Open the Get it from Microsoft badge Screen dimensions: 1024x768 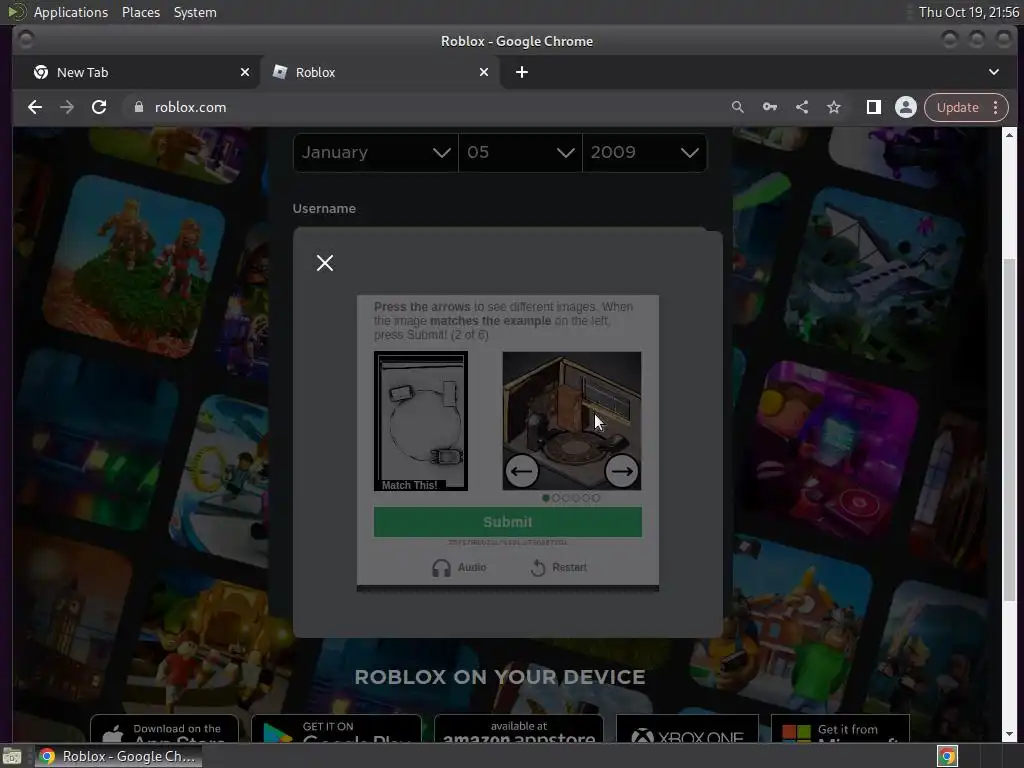[840, 729]
